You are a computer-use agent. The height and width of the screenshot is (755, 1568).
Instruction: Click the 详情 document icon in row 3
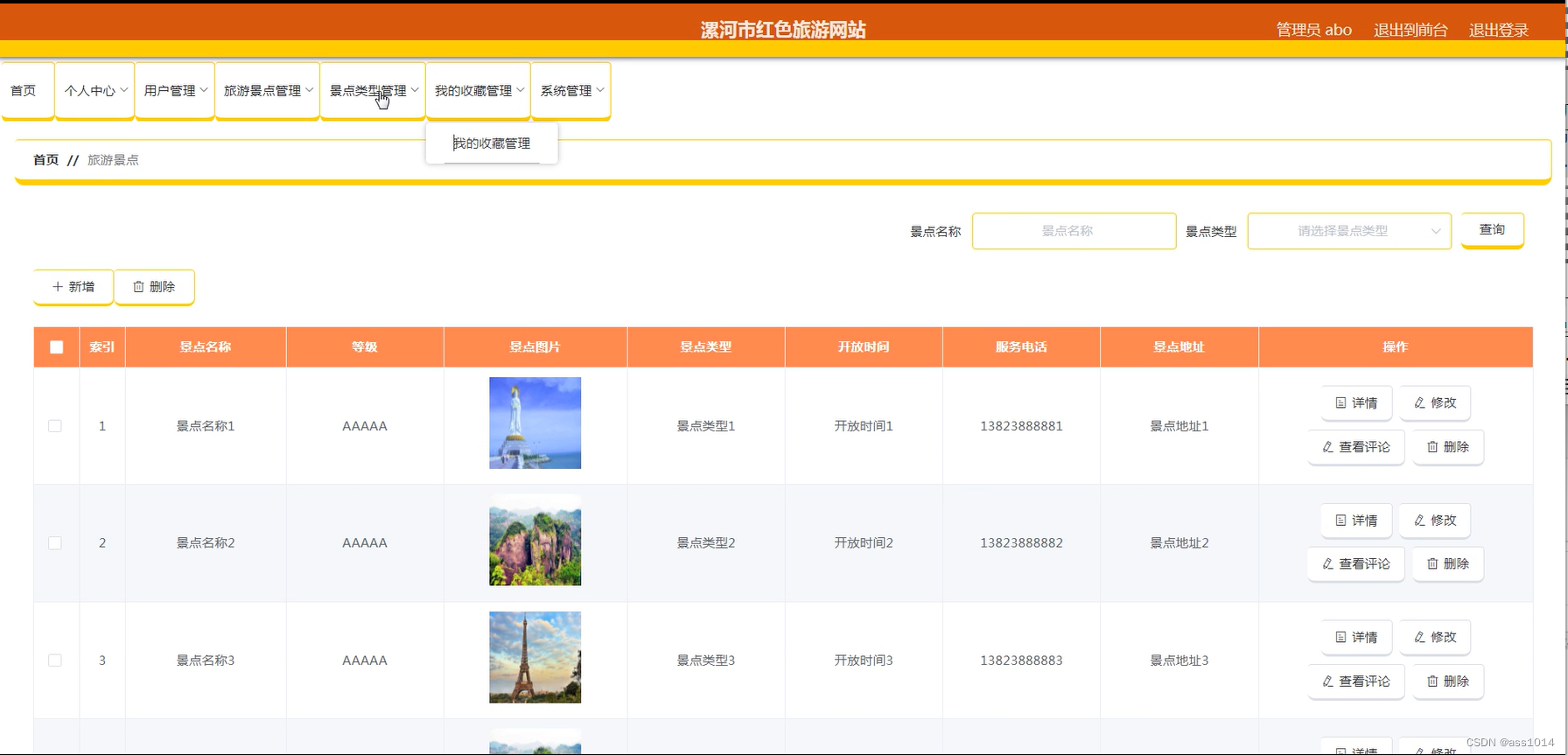coord(1340,638)
